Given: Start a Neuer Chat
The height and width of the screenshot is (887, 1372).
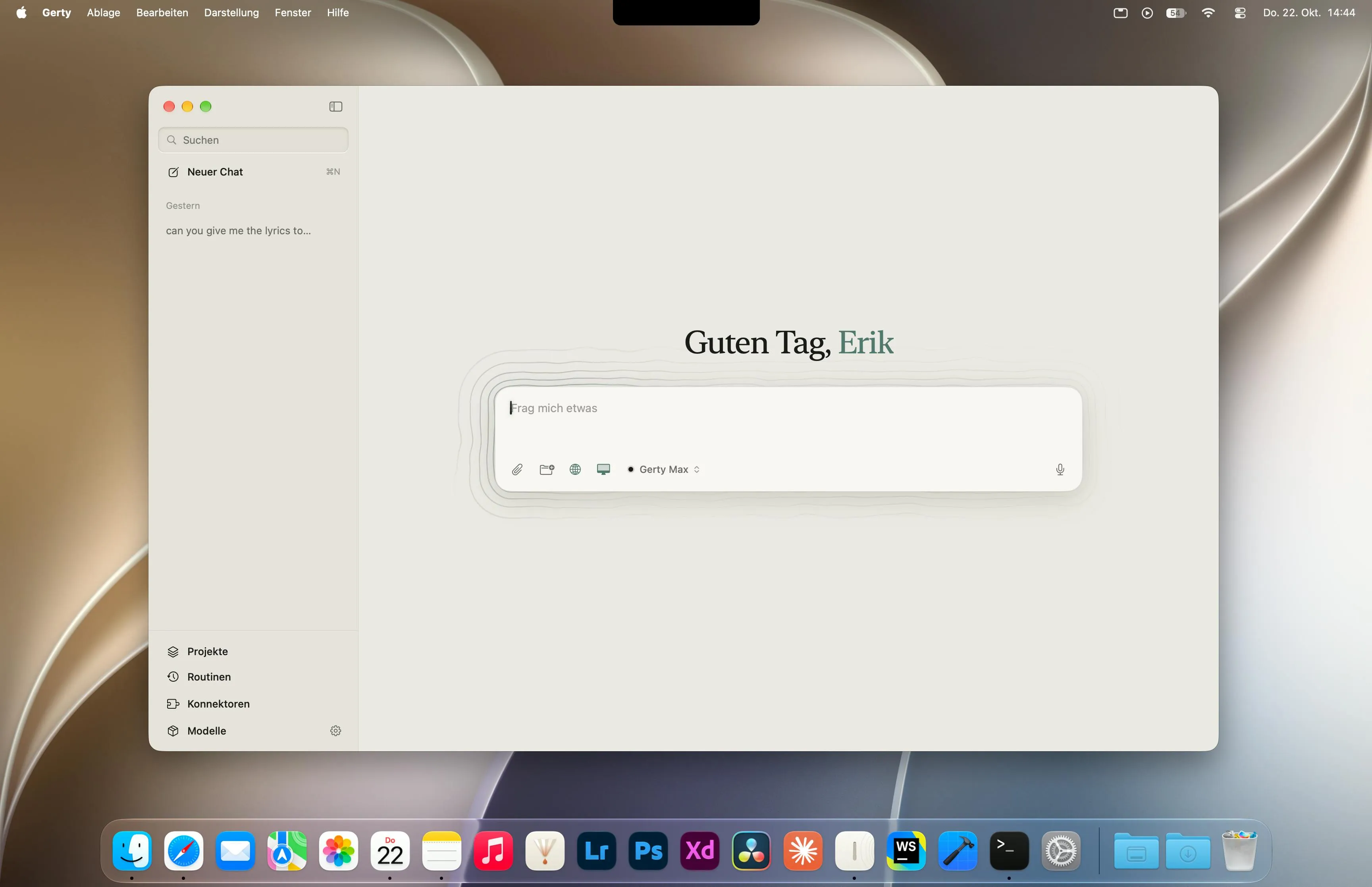Looking at the screenshot, I should pos(253,172).
